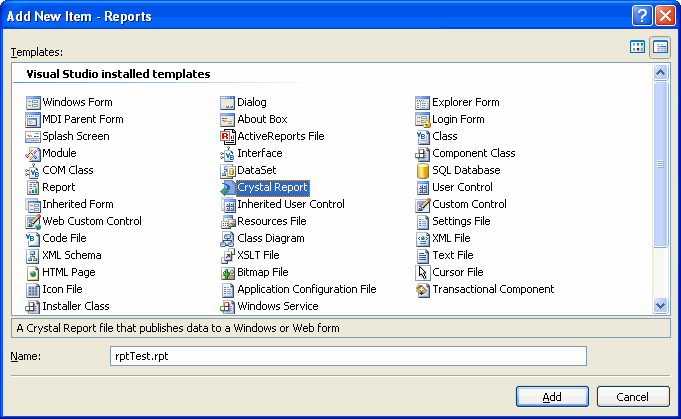Select the Transactional Component icon
The image size is (681, 419).
[x=423, y=289]
